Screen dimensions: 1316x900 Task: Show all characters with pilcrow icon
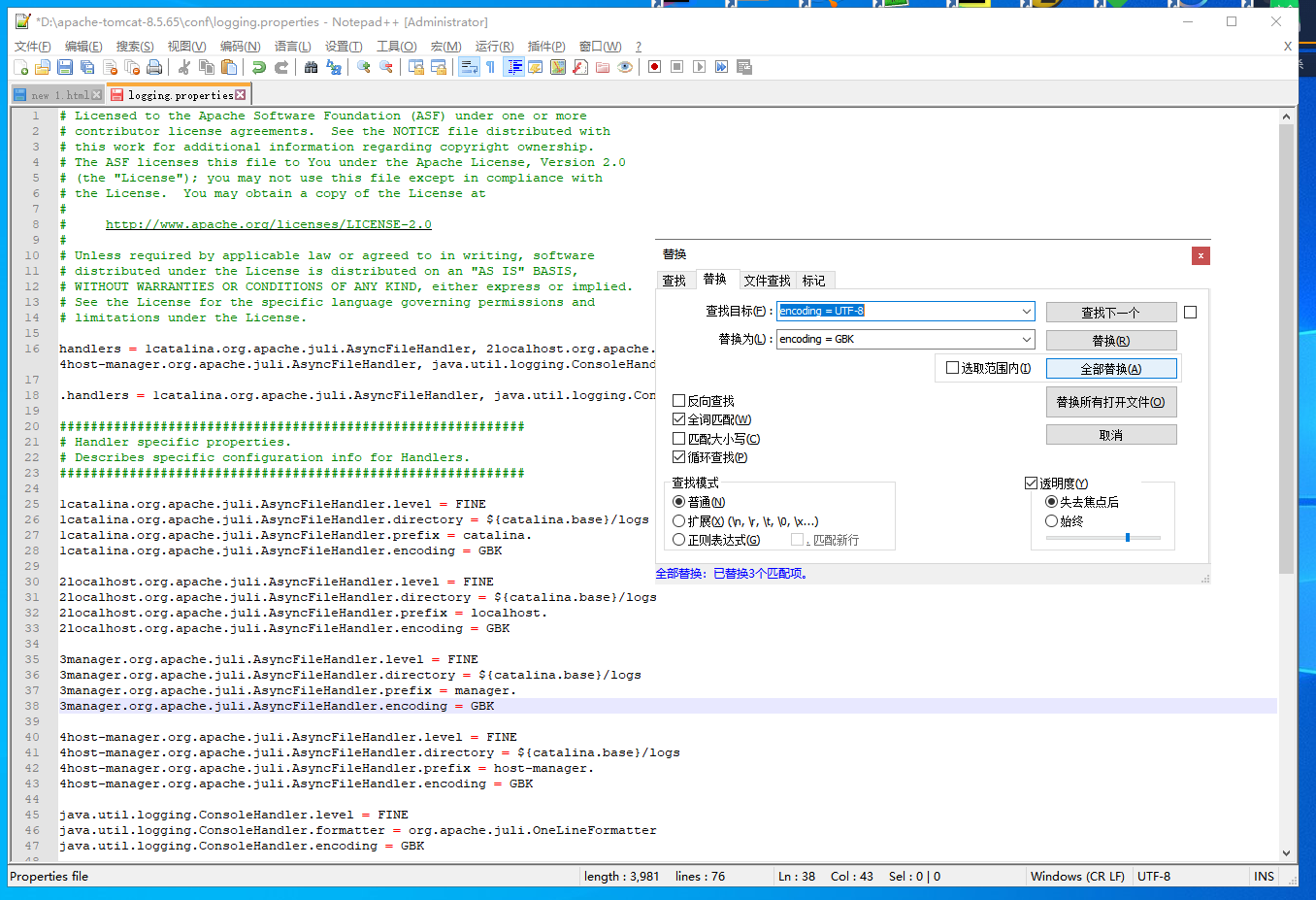pyautogui.click(x=490, y=67)
